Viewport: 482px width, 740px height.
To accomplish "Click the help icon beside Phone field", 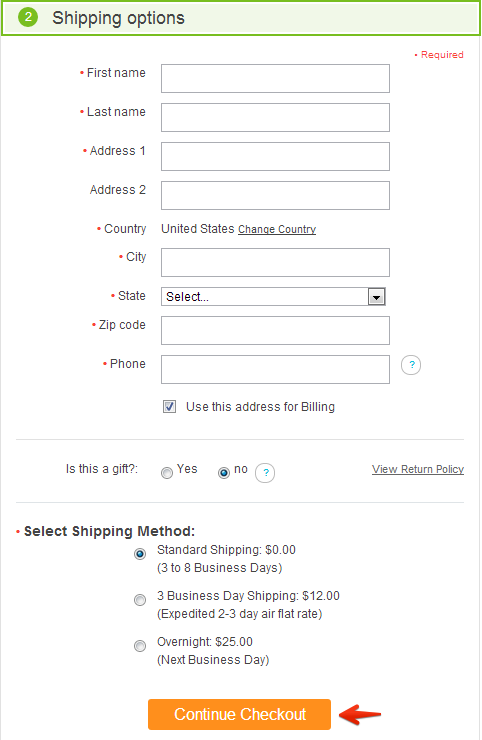I will point(411,365).
